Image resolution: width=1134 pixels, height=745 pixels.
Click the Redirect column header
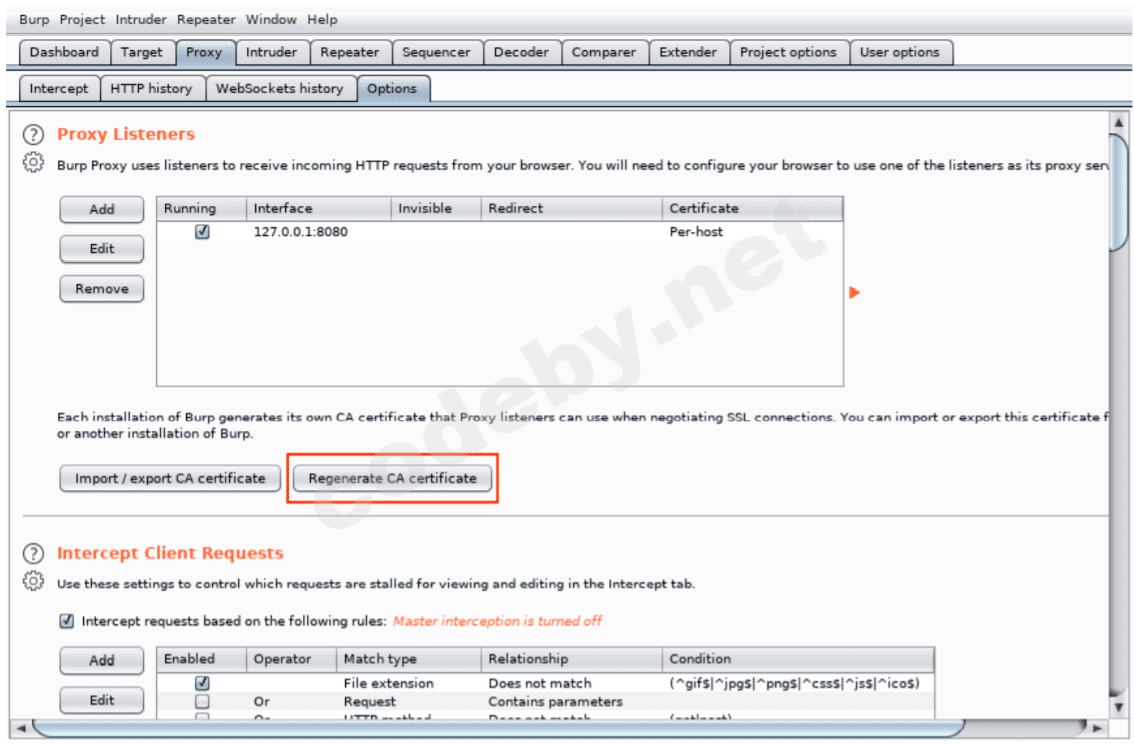pyautogui.click(x=571, y=208)
